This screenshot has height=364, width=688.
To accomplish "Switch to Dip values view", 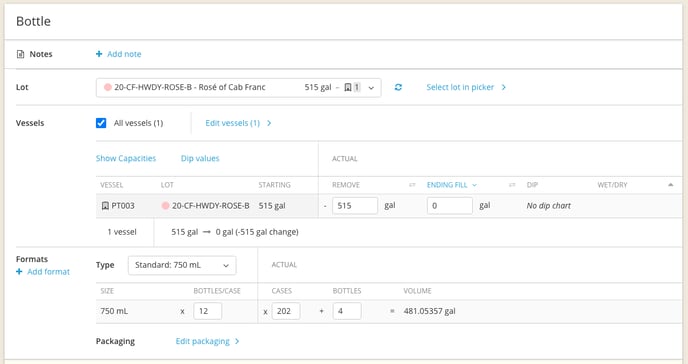I will click(x=200, y=158).
